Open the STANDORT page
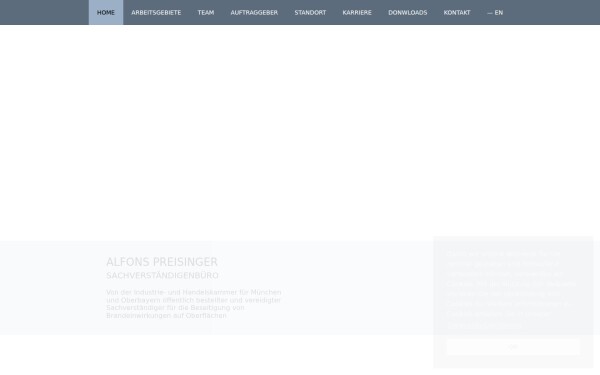The image size is (600, 375). click(x=310, y=12)
